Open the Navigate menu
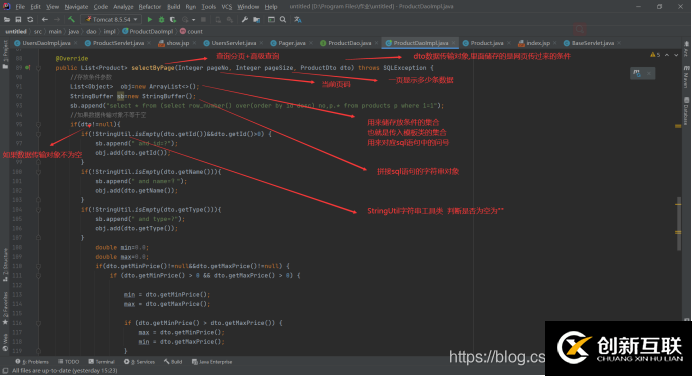692x376 pixels. [x=76, y=7]
